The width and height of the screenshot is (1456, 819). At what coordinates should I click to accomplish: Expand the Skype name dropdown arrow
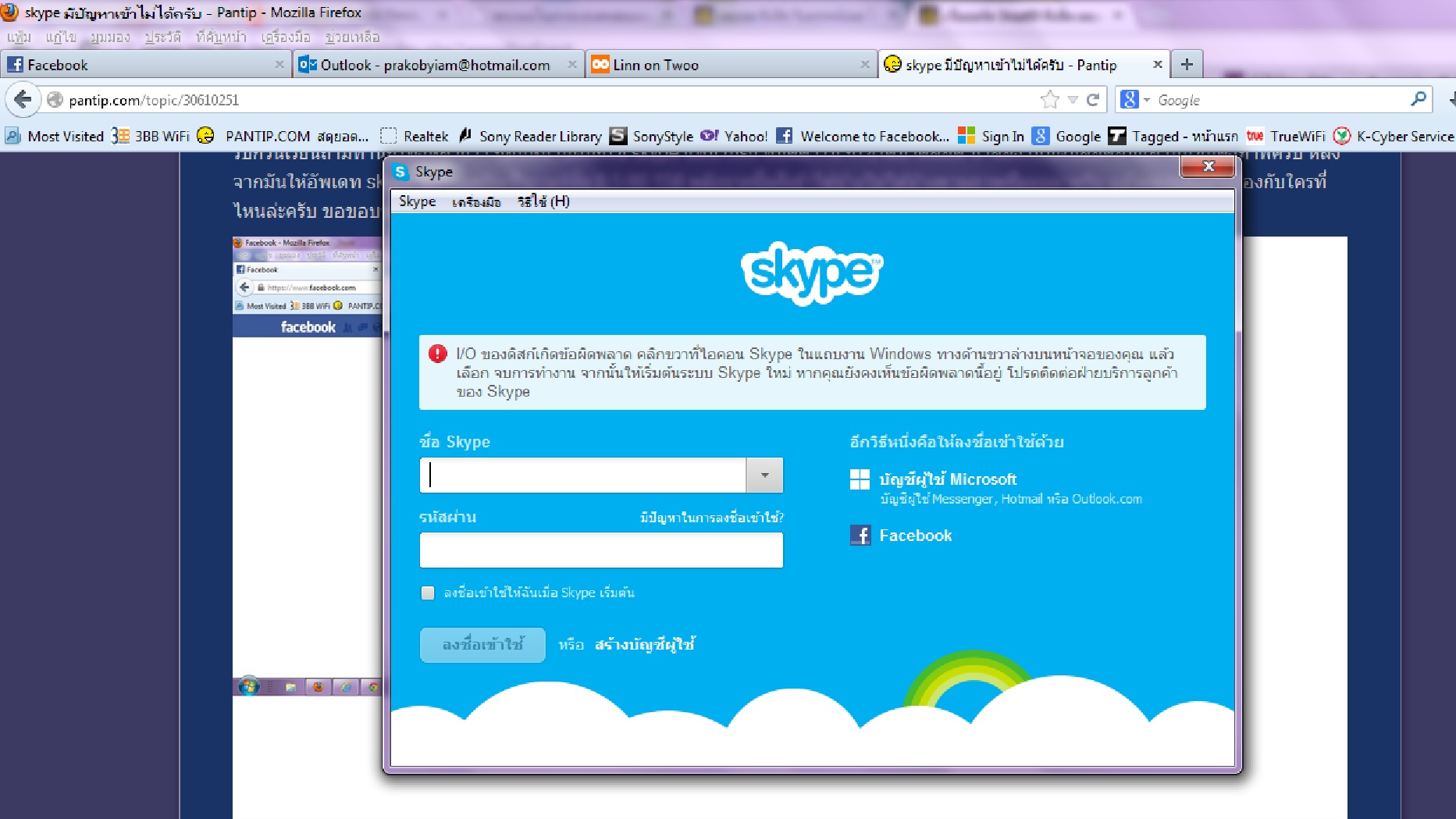[765, 475]
